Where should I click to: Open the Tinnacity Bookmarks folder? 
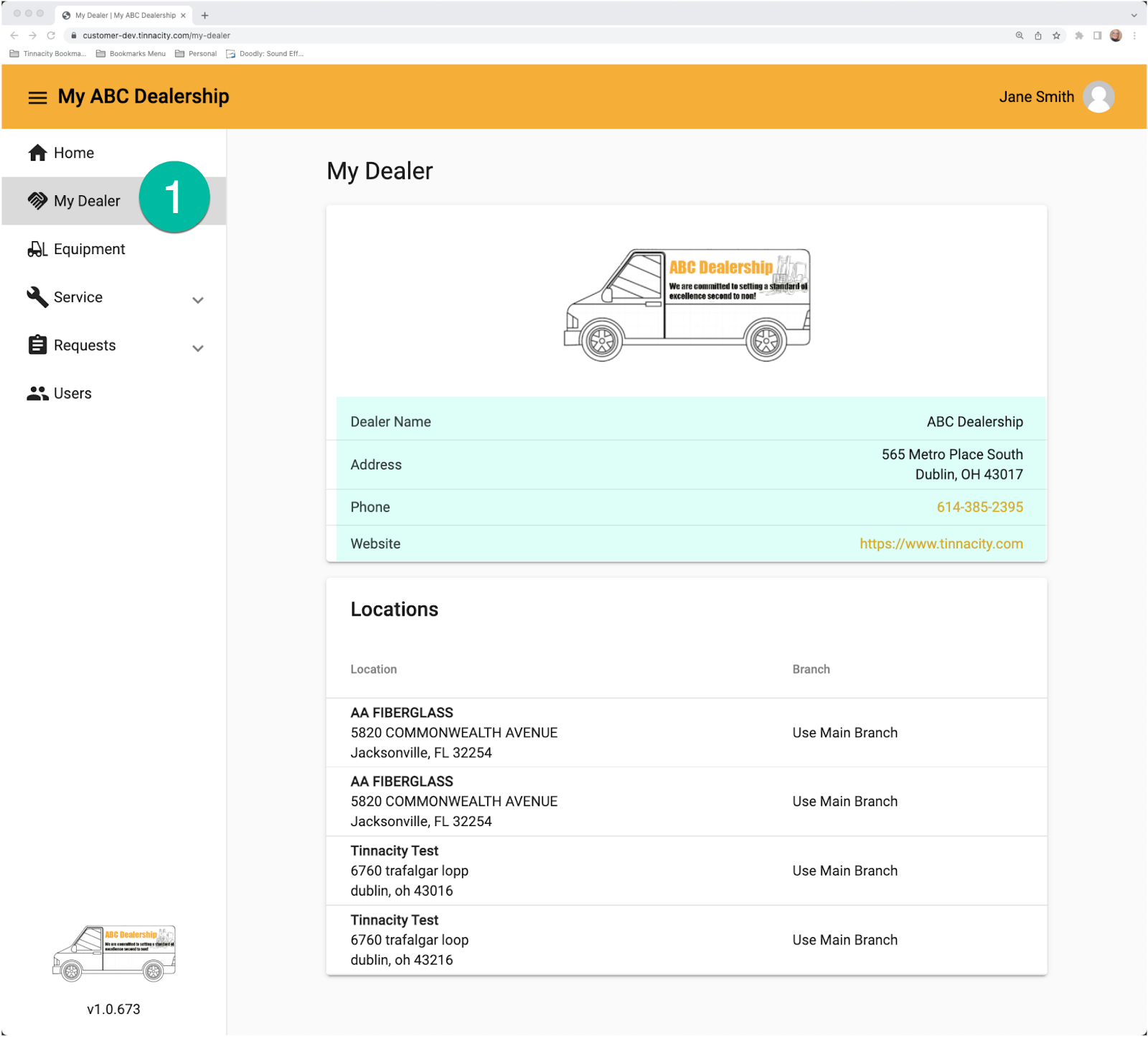coord(48,54)
